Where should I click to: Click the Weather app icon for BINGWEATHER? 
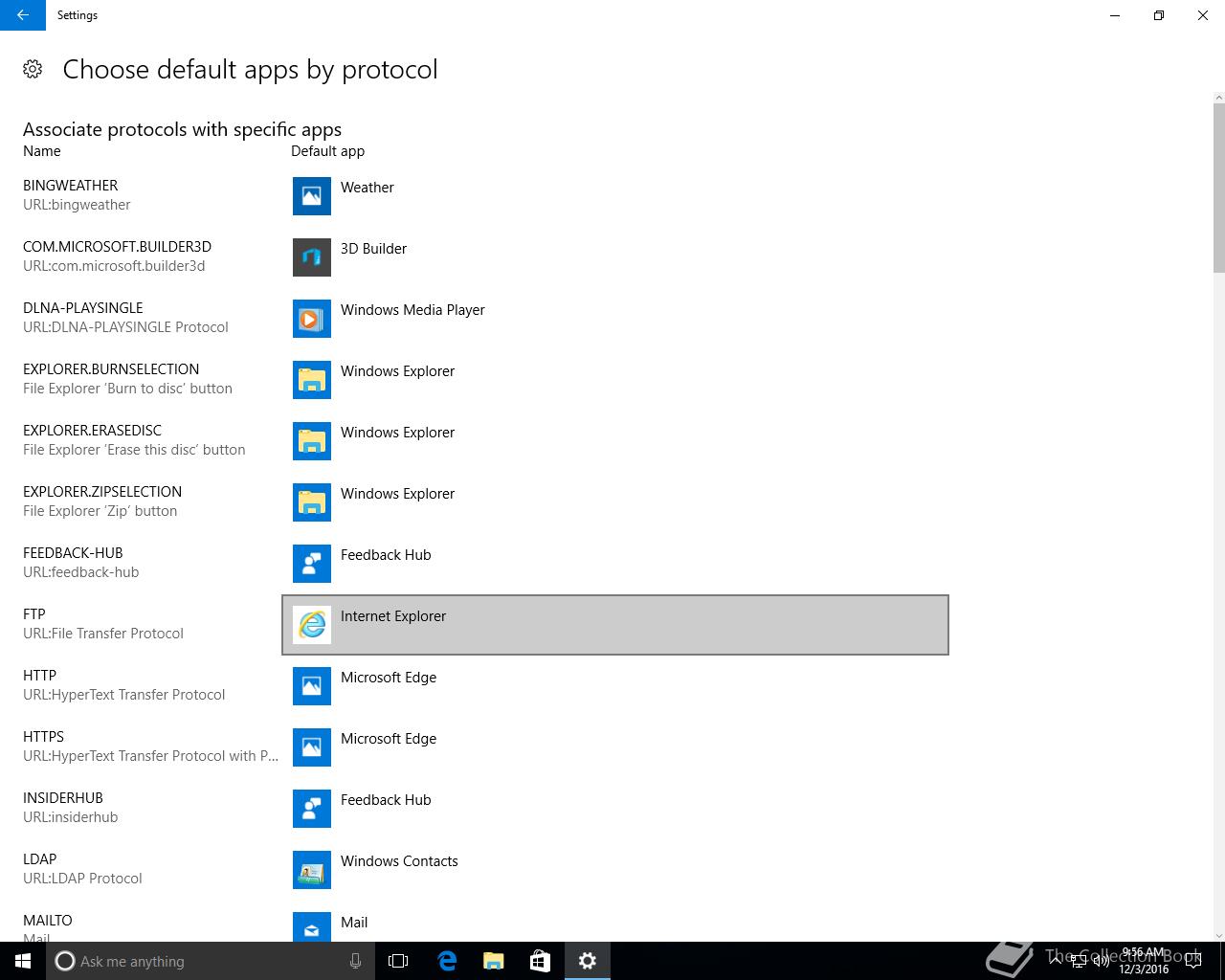[x=312, y=196]
